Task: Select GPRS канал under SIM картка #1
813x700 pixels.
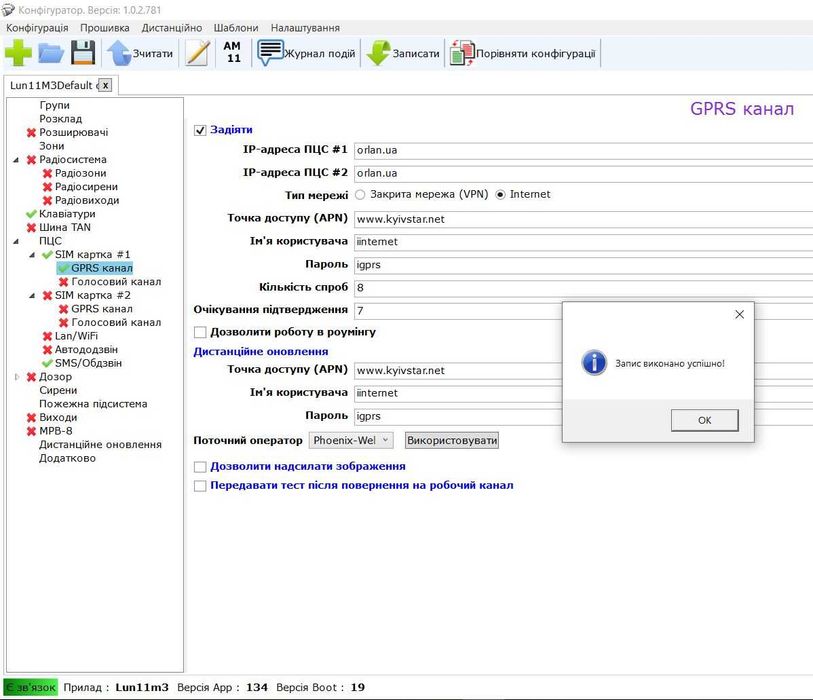Action: click(102, 268)
